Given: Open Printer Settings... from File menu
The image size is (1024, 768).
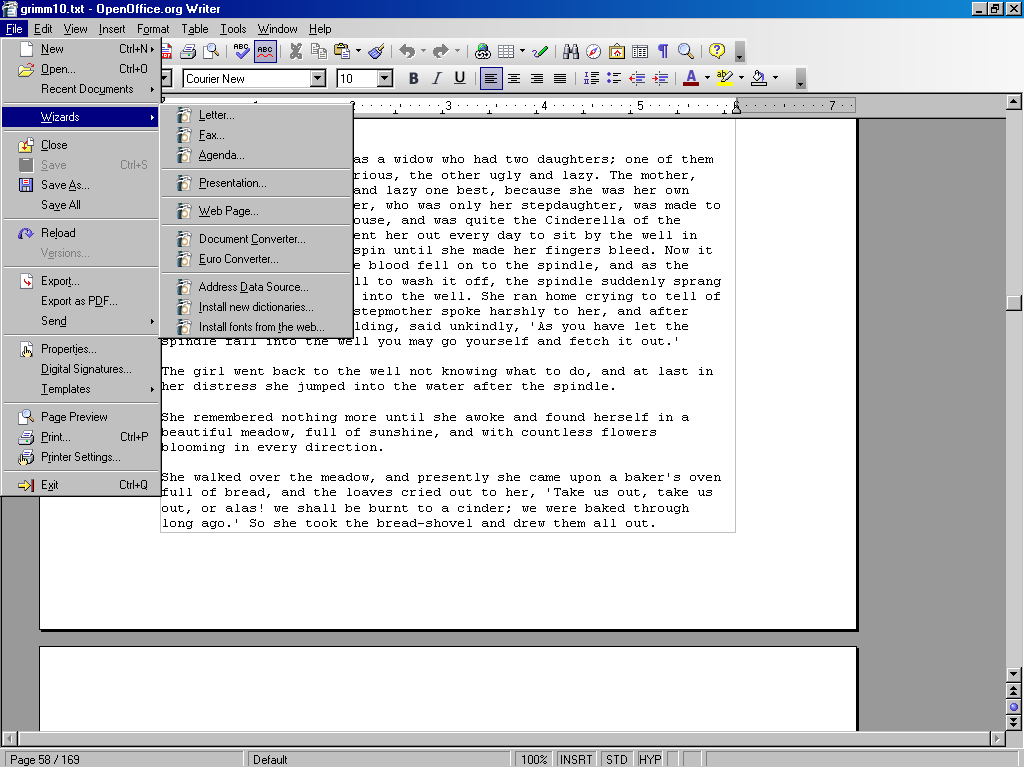Looking at the screenshot, I should click(81, 457).
